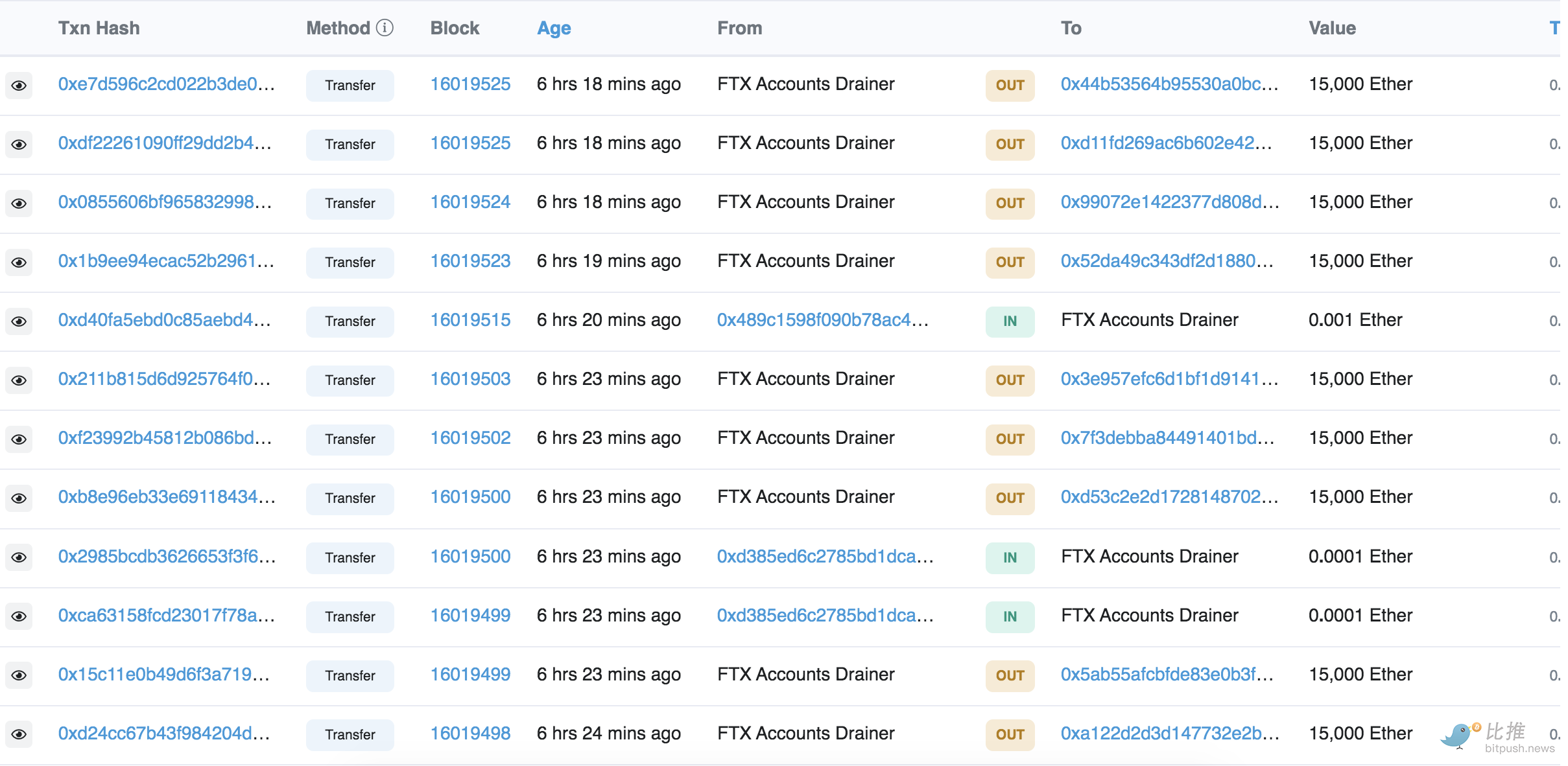This screenshot has width=1568, height=766.
Task: Click the Block column header
Action: pos(455,28)
